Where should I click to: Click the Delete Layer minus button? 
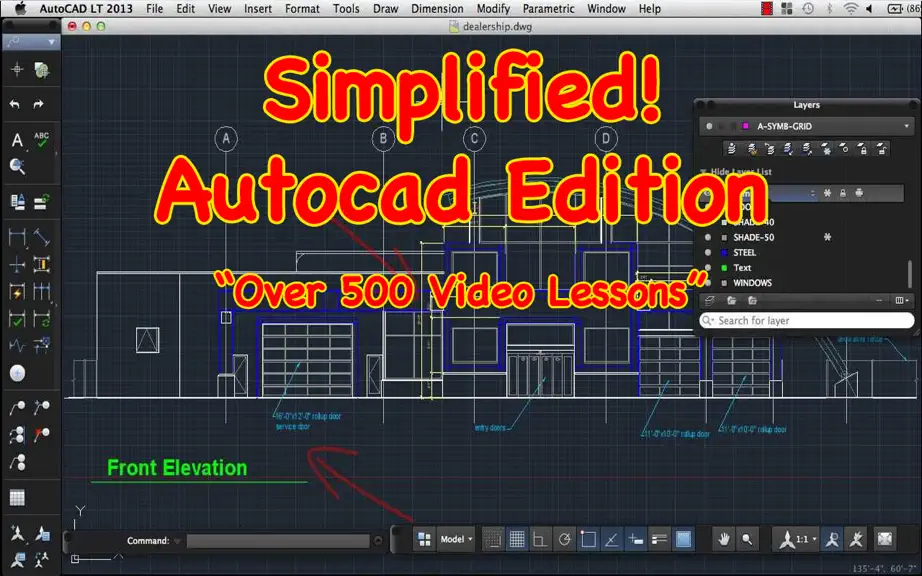(879, 301)
